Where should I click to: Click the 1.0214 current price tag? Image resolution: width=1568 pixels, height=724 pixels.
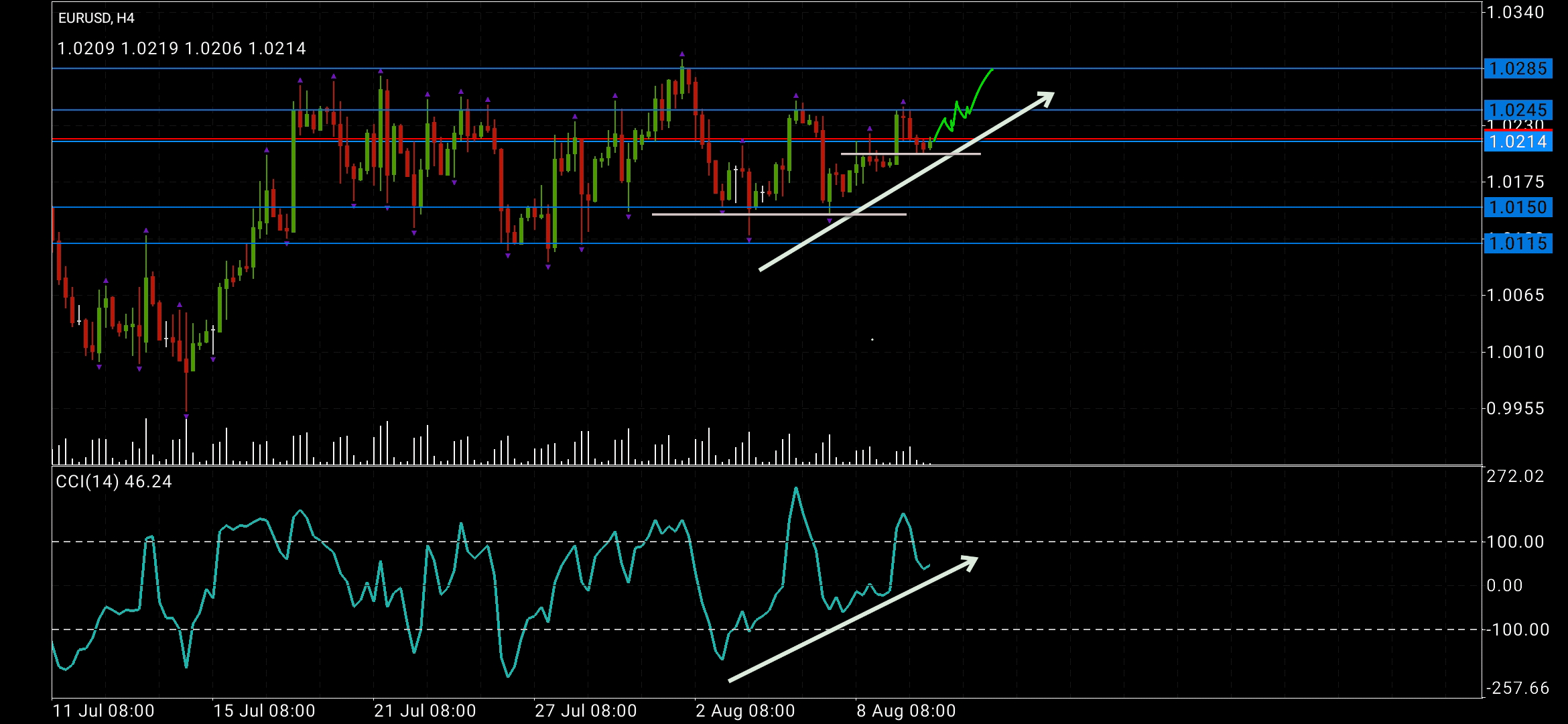pos(1518,141)
